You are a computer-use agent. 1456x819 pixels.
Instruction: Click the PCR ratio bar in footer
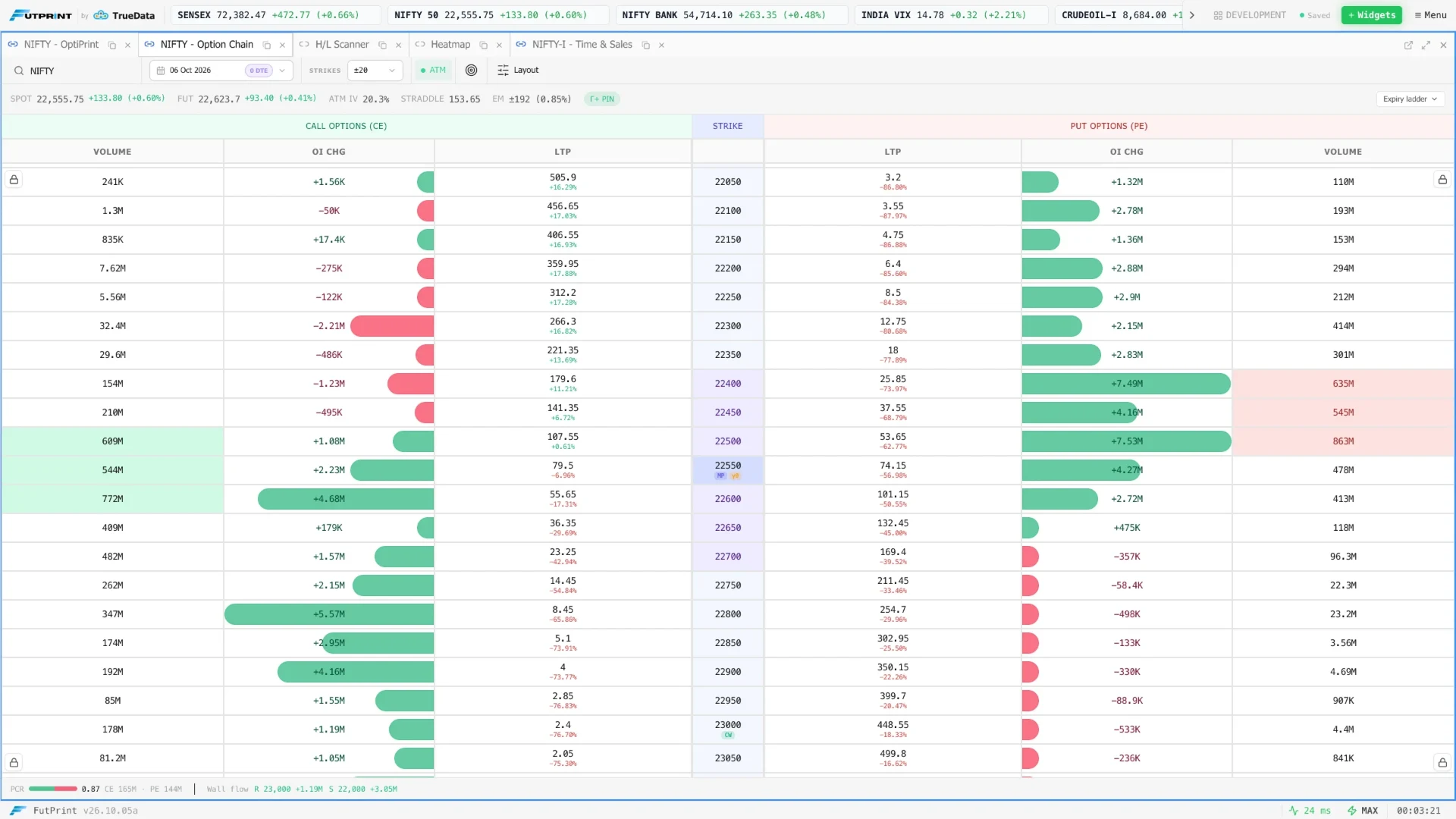pos(53,789)
